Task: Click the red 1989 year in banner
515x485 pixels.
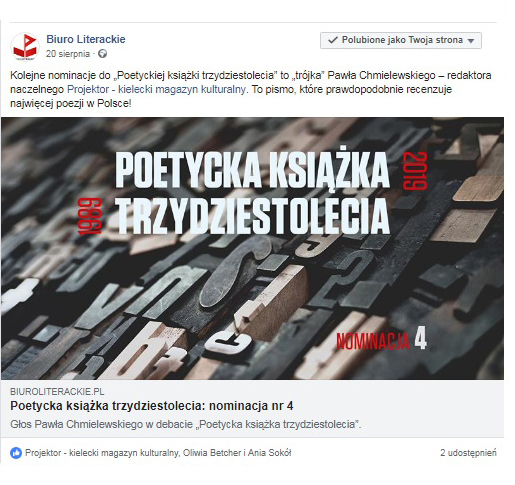Action: 89,217
